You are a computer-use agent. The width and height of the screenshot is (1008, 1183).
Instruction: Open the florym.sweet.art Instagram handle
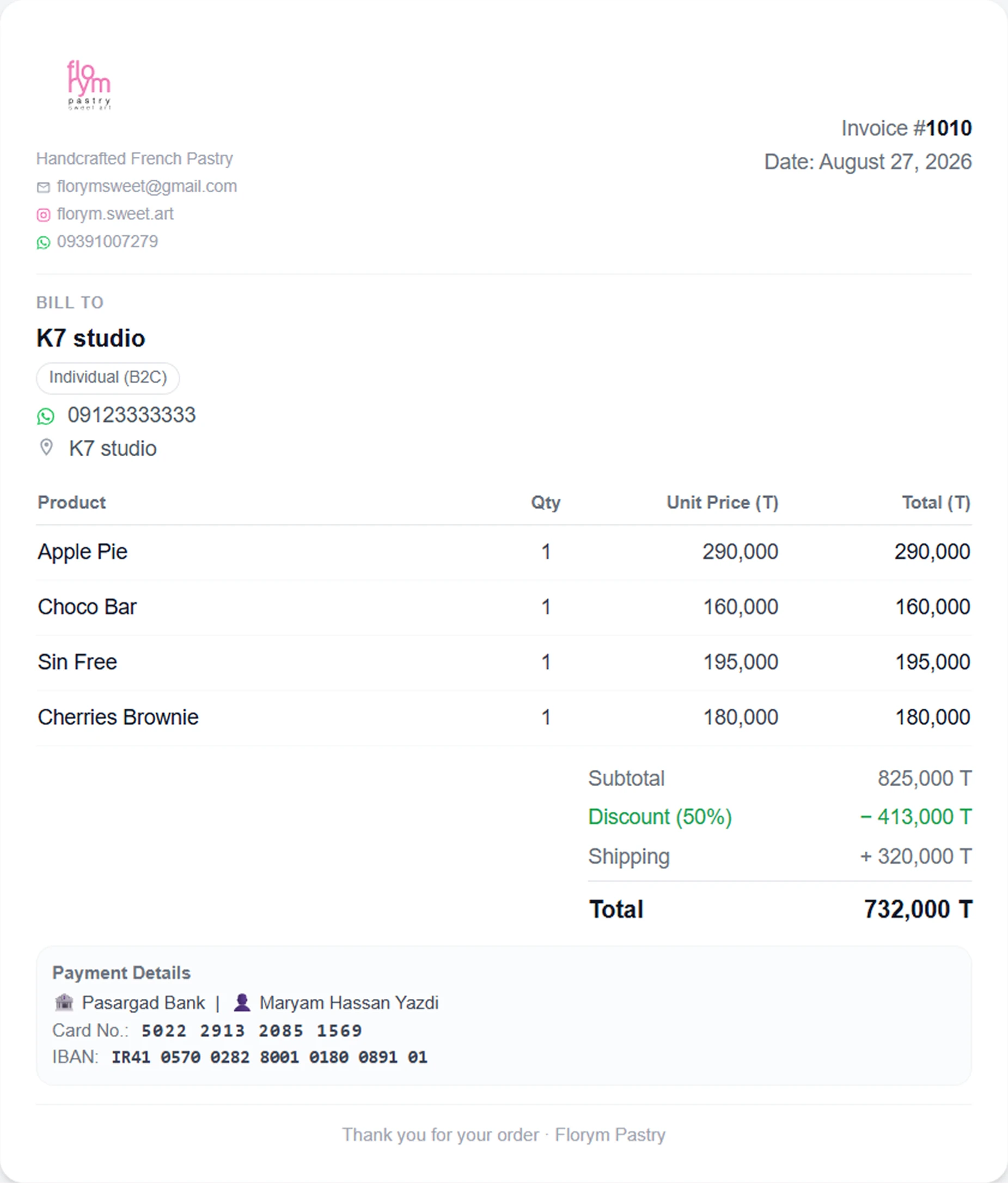[x=115, y=214]
